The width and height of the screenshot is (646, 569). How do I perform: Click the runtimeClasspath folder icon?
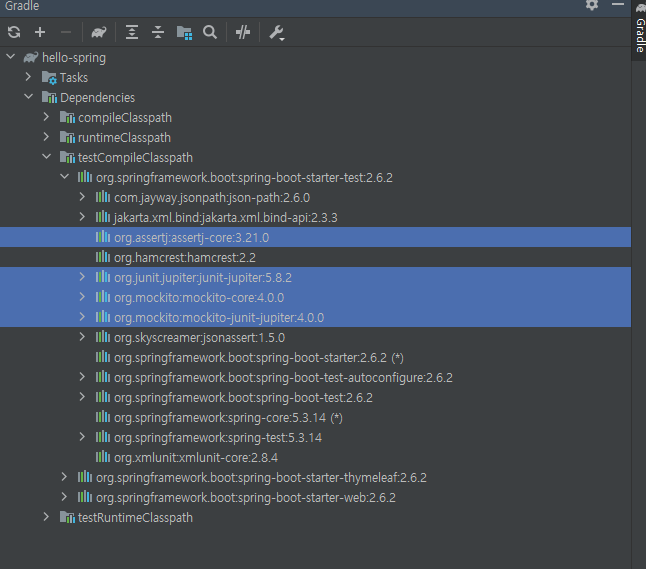(67, 138)
